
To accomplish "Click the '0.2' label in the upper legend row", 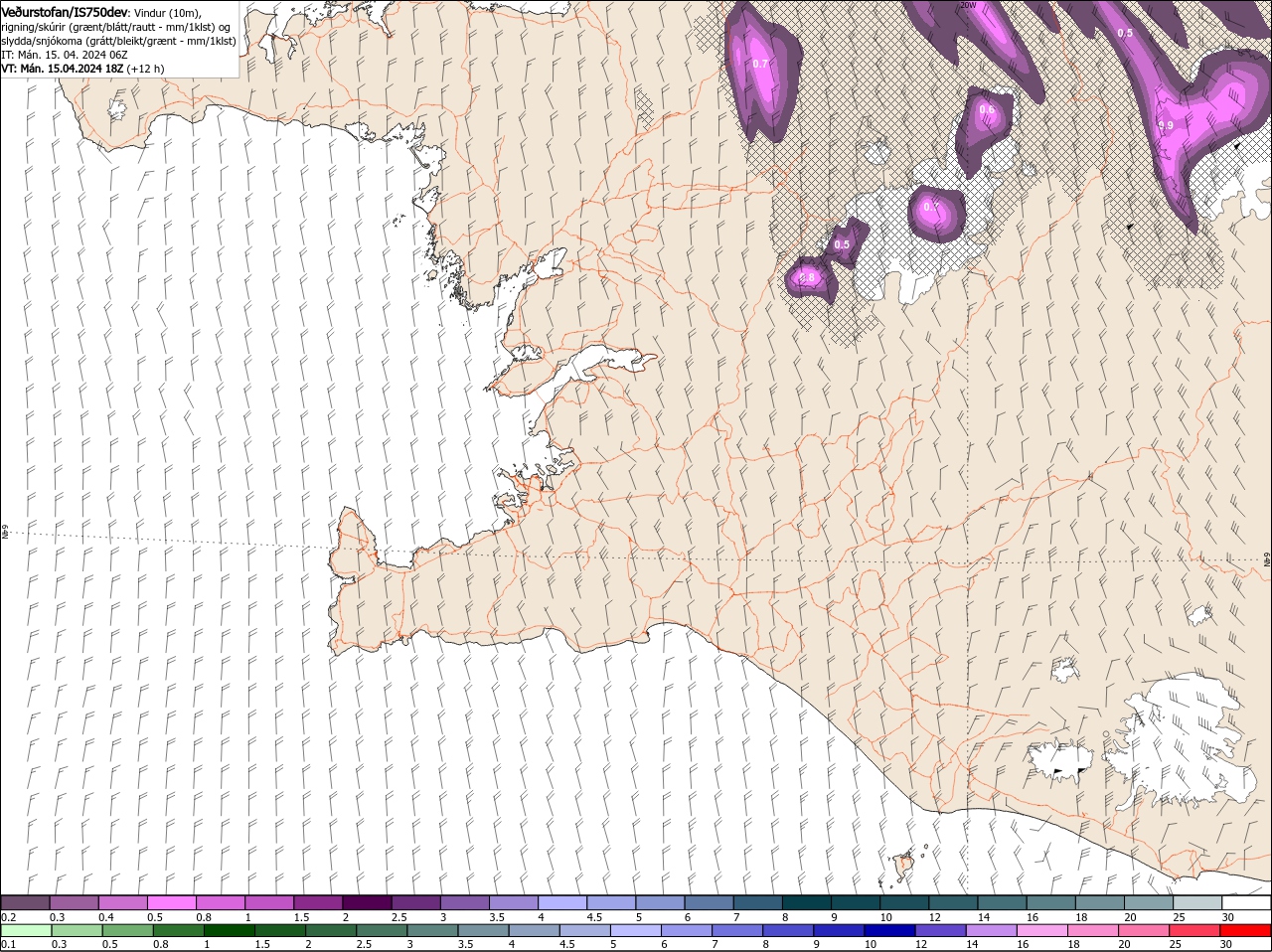I will (x=9, y=917).
